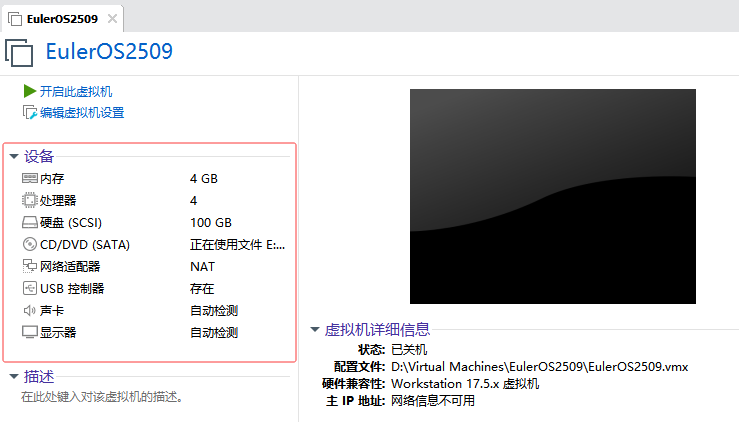Collapse the 描述 section
Screen dimensions: 739x422
pyautogui.click(x=14, y=376)
